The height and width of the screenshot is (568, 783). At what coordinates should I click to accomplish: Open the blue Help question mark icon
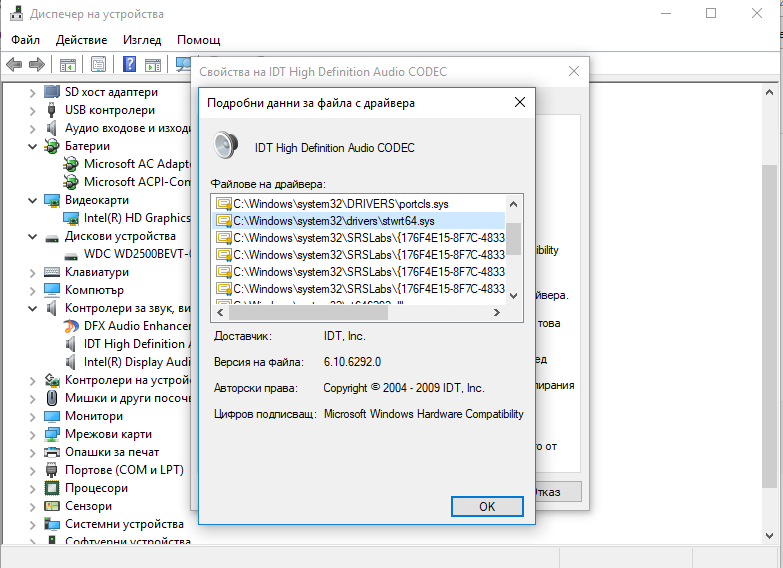(x=129, y=64)
